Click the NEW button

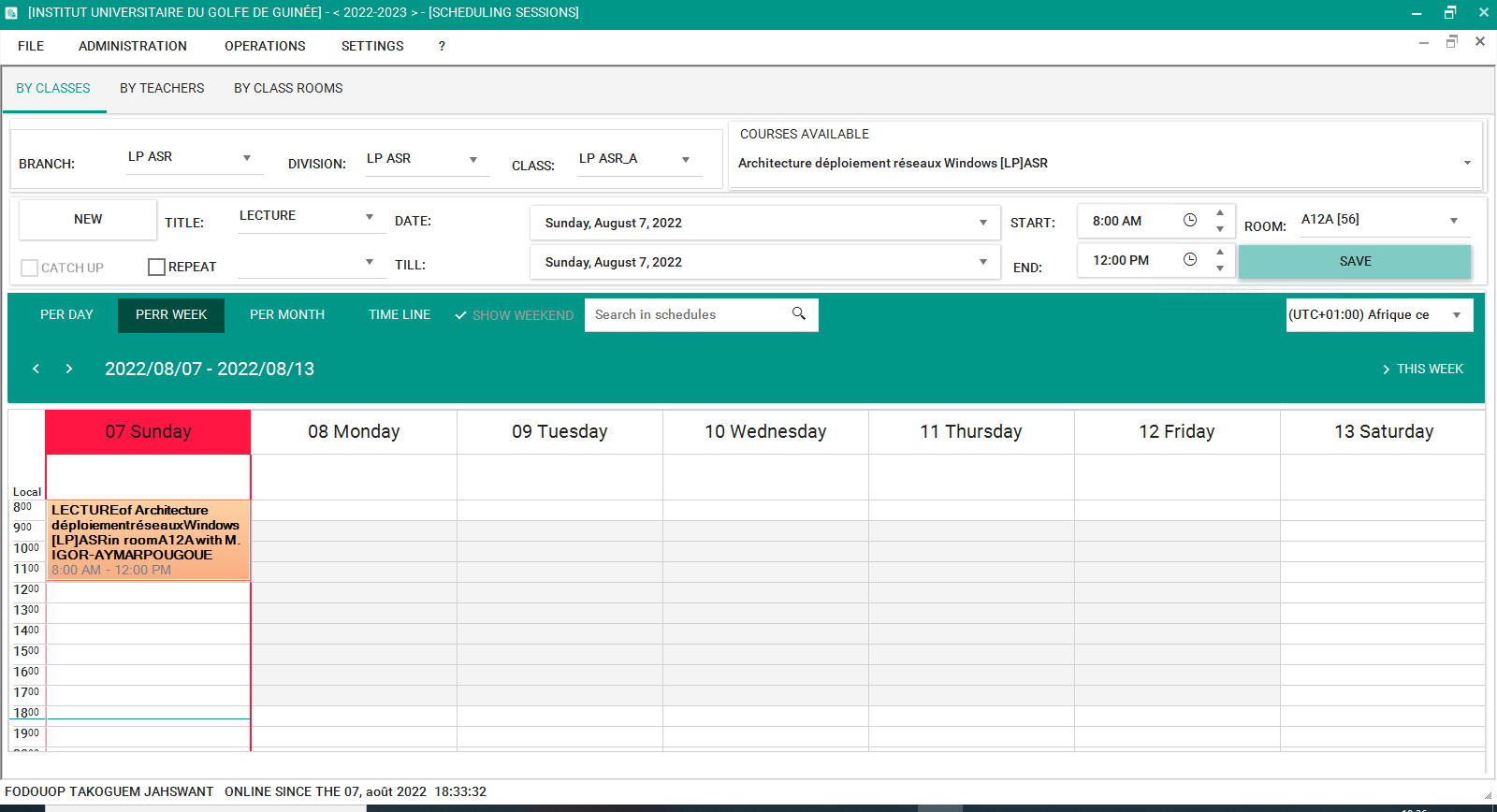click(88, 219)
